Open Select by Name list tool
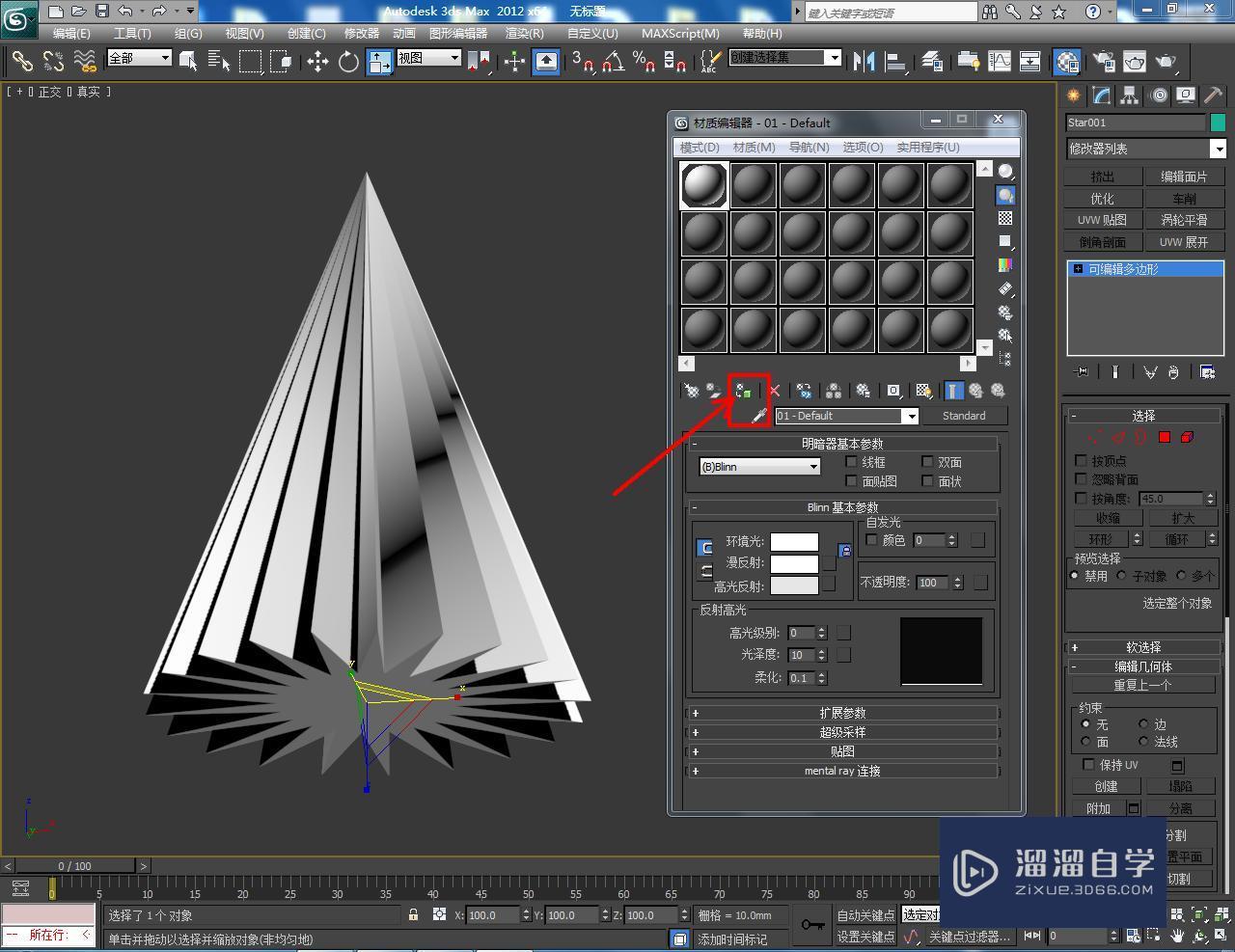The image size is (1235, 952). (219, 62)
